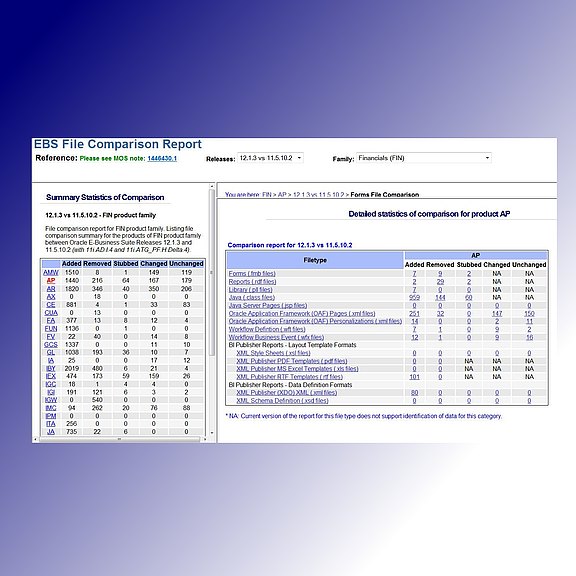Click the scroll down arrow of summary panel

tap(212, 433)
